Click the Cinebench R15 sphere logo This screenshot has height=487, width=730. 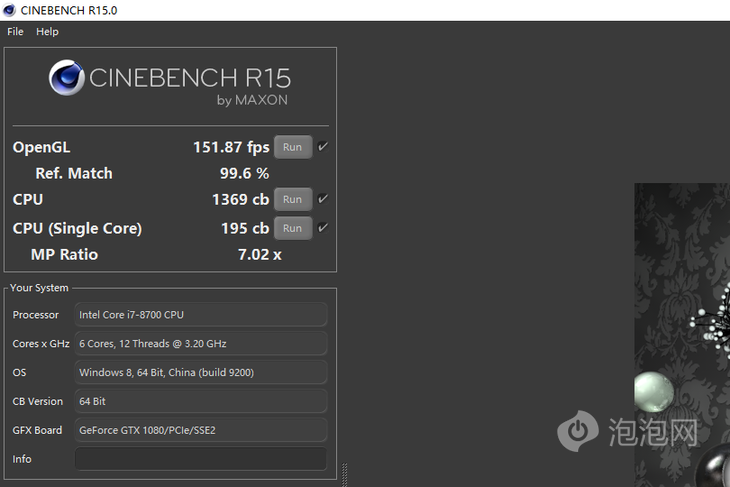(67, 77)
